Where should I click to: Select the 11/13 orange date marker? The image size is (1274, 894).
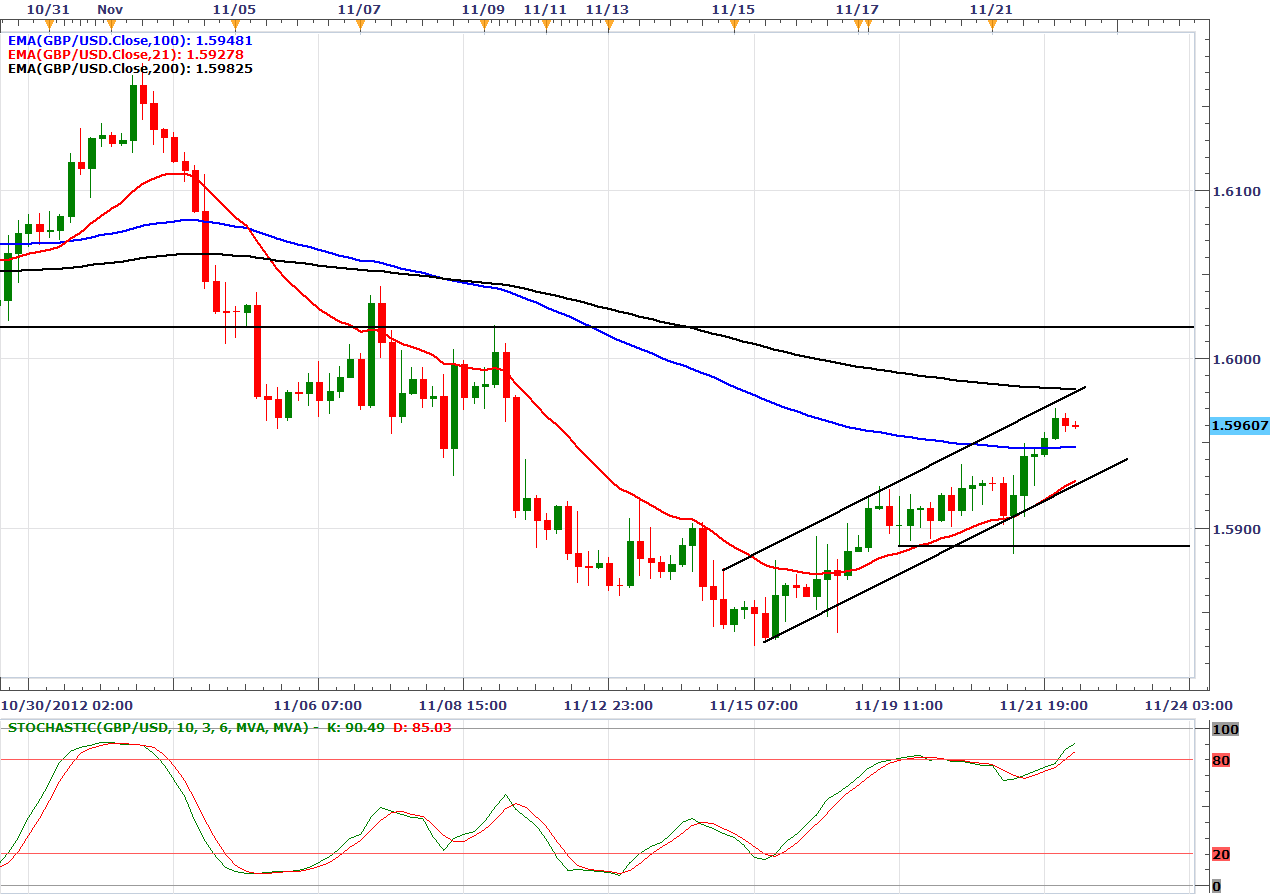tap(608, 27)
